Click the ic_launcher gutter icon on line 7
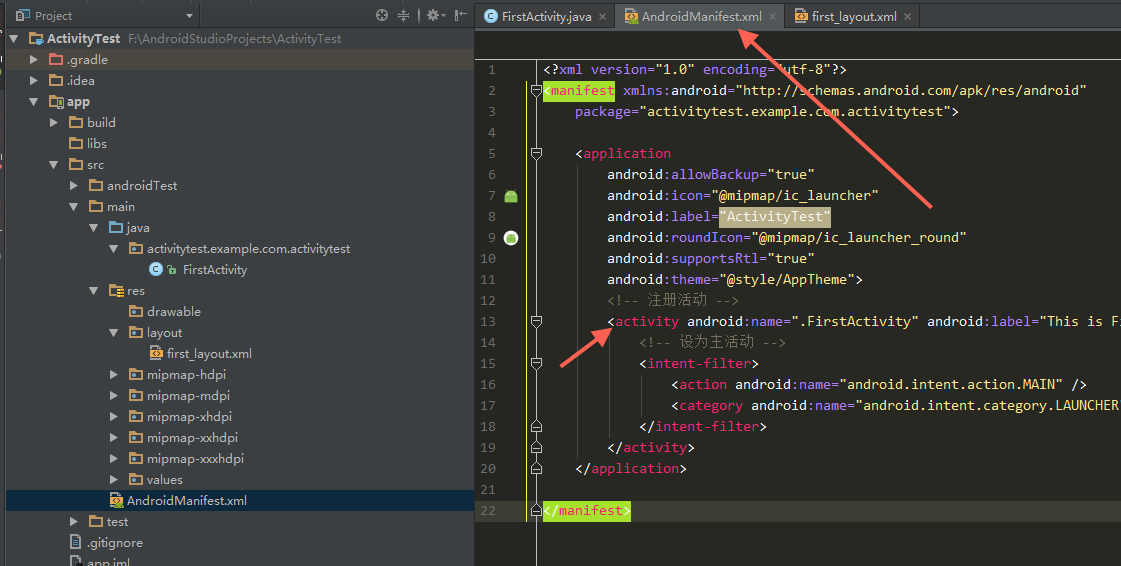Screen dimensions: 1121x566 (510, 196)
